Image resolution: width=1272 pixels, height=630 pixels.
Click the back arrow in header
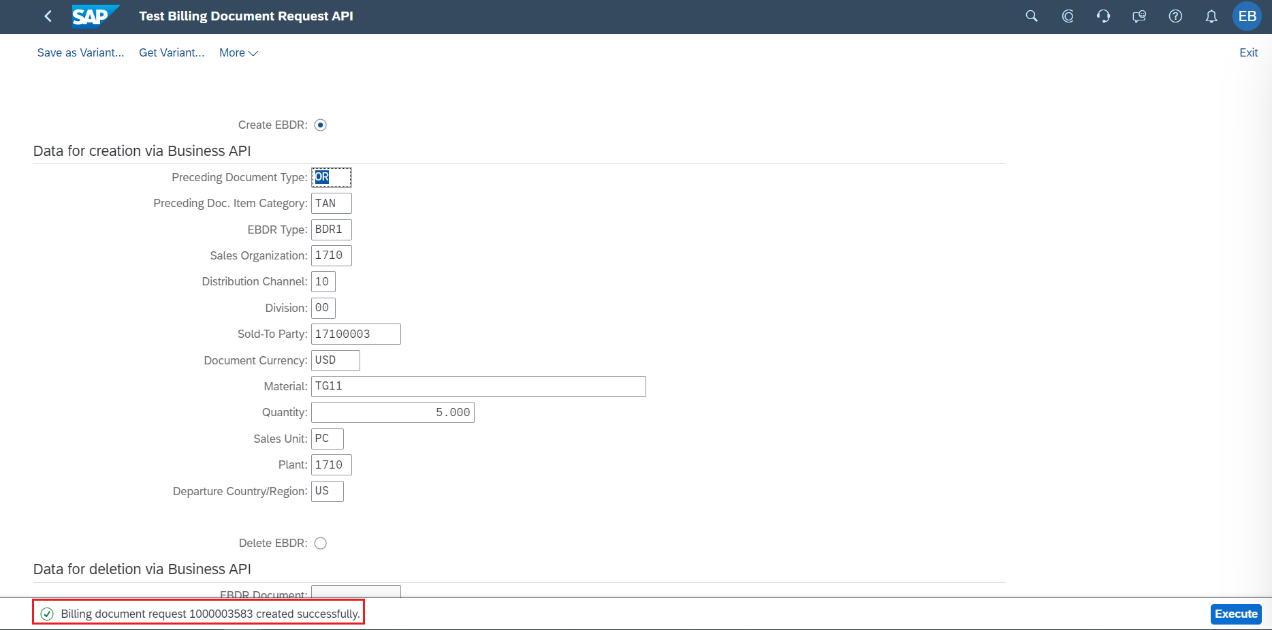click(x=48, y=17)
